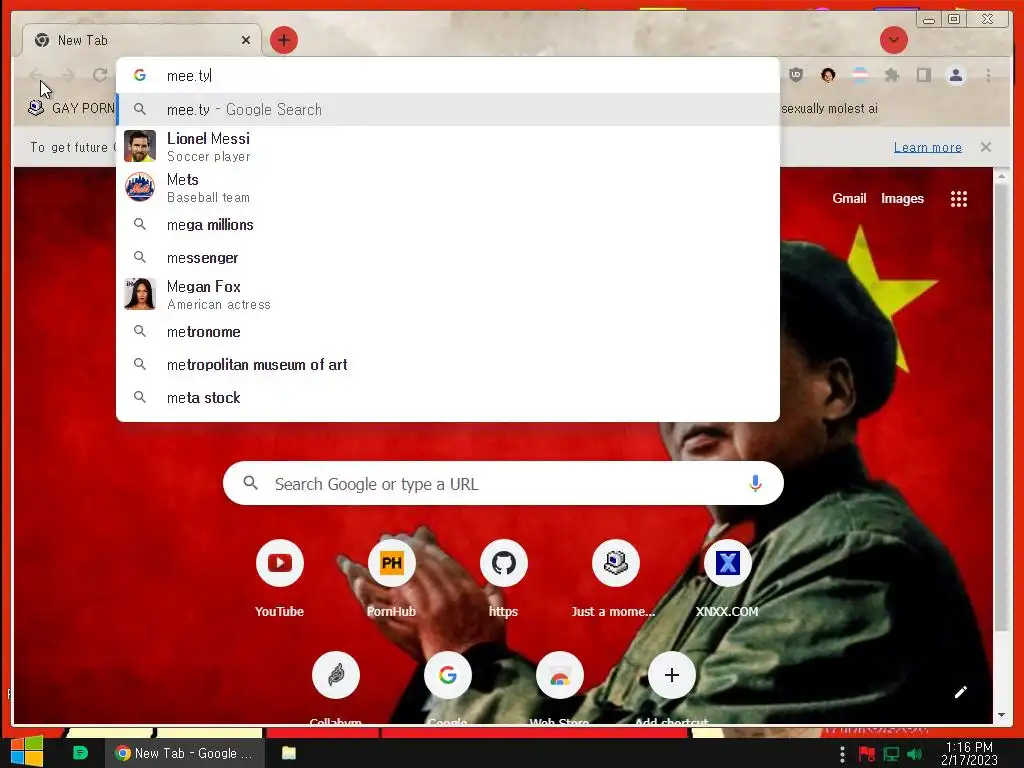
Task: Select the Mets baseball team suggestion
Action: tap(448, 187)
